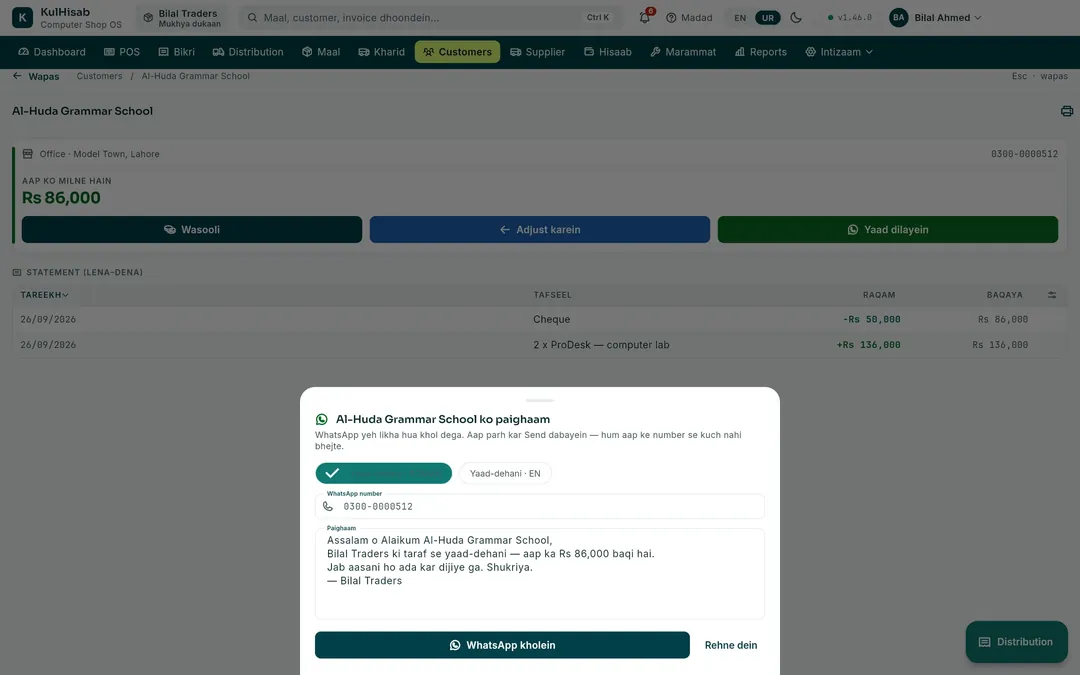Open the Hisaab section

608,52
